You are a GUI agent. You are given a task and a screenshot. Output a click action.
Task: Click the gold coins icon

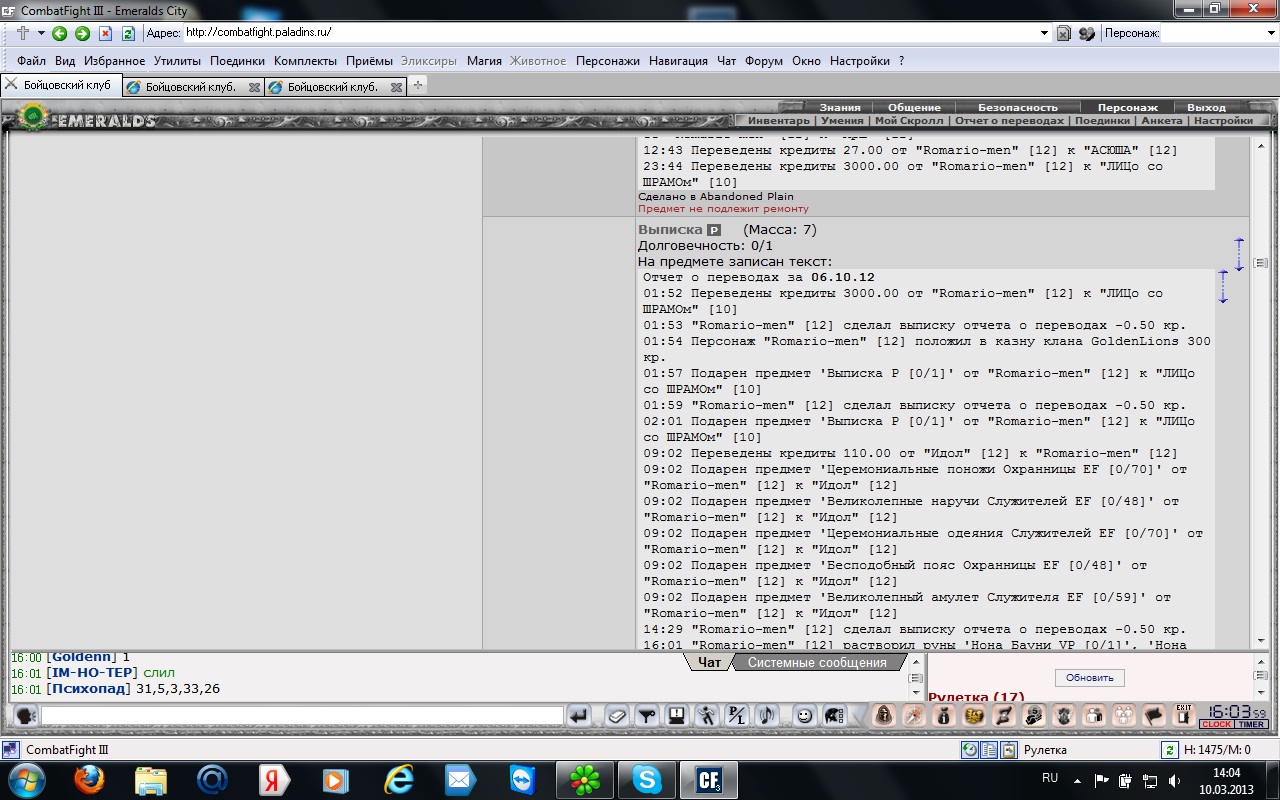point(973,715)
